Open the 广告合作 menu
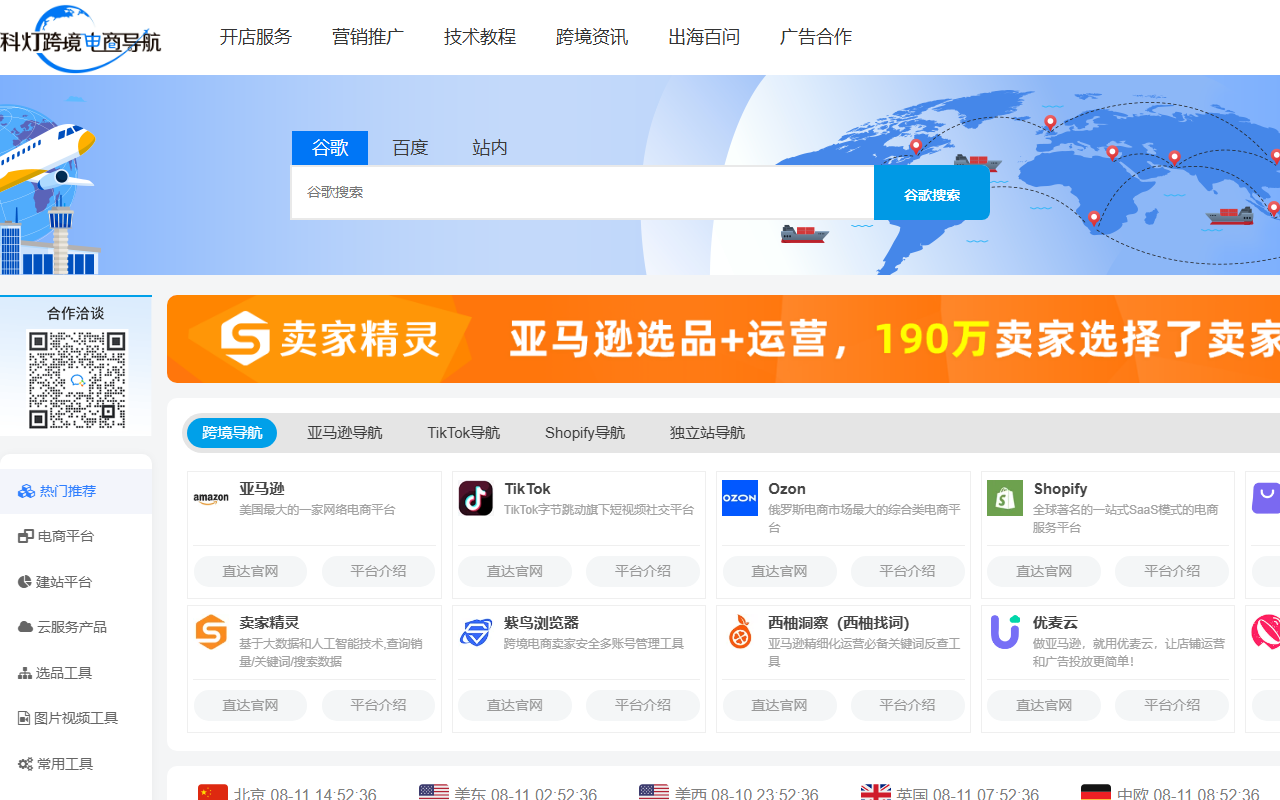 816,37
